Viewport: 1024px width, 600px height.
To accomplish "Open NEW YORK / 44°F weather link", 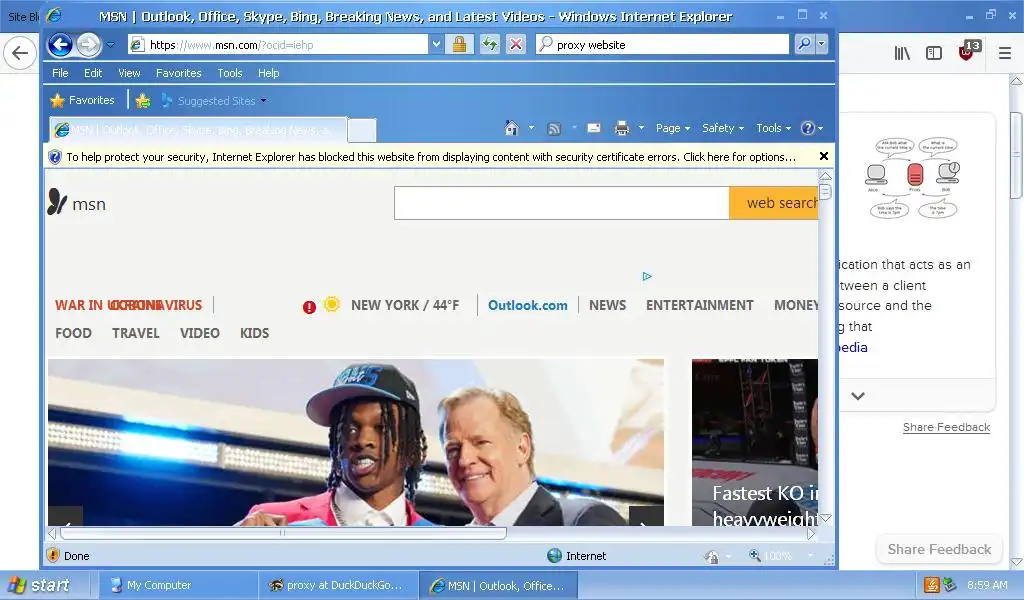I will pos(405,306).
